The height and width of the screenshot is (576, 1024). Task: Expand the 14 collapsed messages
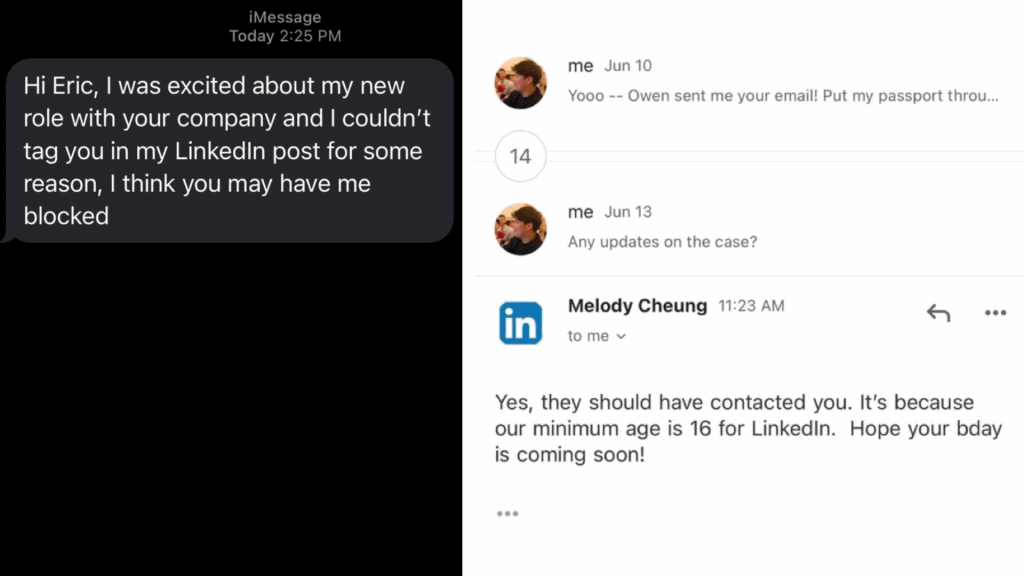pyautogui.click(x=521, y=156)
